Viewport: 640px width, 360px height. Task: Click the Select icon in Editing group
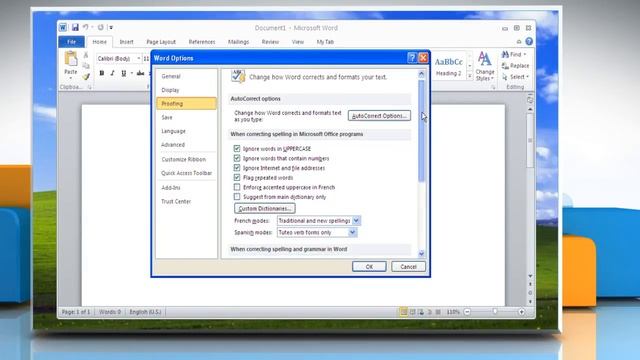coord(505,77)
